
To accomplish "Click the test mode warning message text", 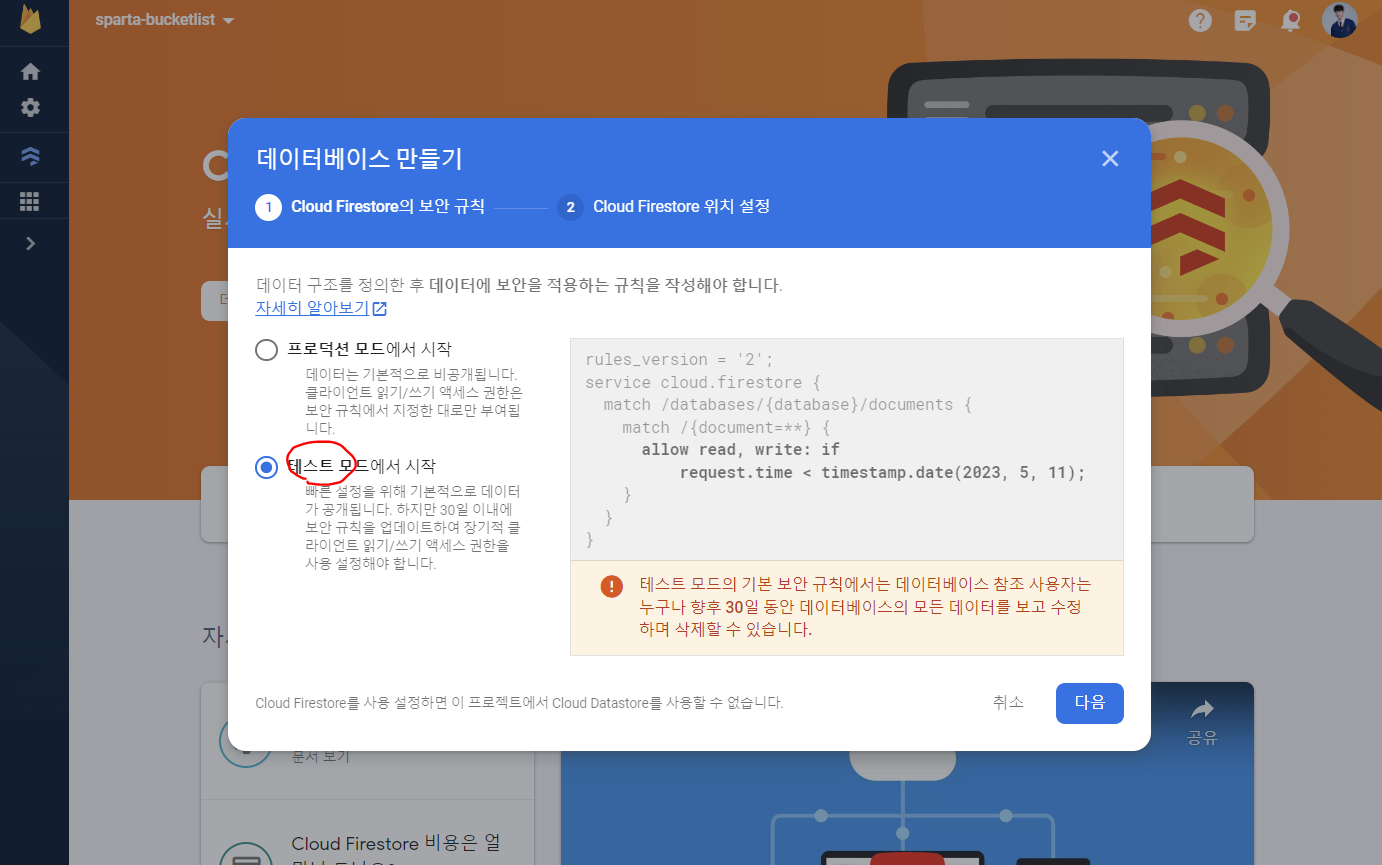I will coord(866,607).
